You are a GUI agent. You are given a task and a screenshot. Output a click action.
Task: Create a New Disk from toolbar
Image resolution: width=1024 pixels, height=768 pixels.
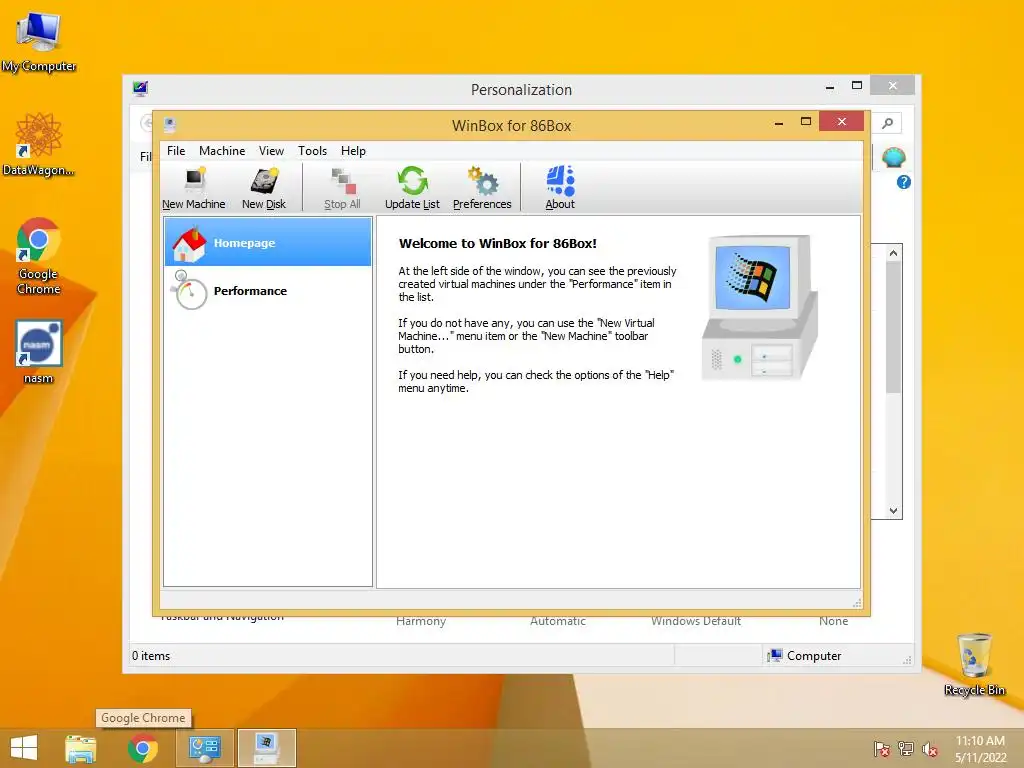(264, 188)
